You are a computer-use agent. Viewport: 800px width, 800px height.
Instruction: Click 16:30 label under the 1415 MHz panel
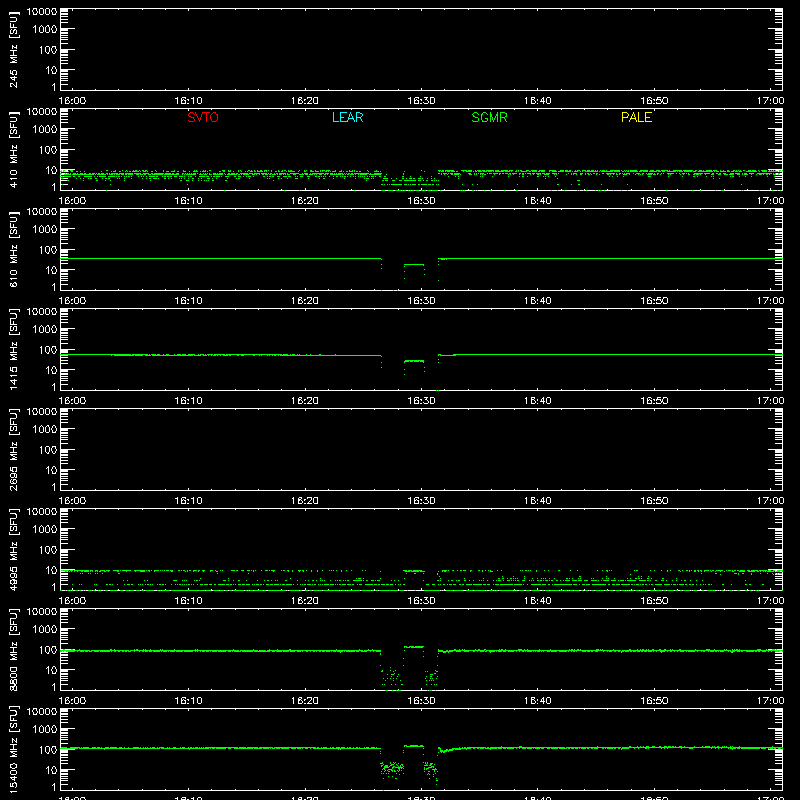click(x=421, y=401)
